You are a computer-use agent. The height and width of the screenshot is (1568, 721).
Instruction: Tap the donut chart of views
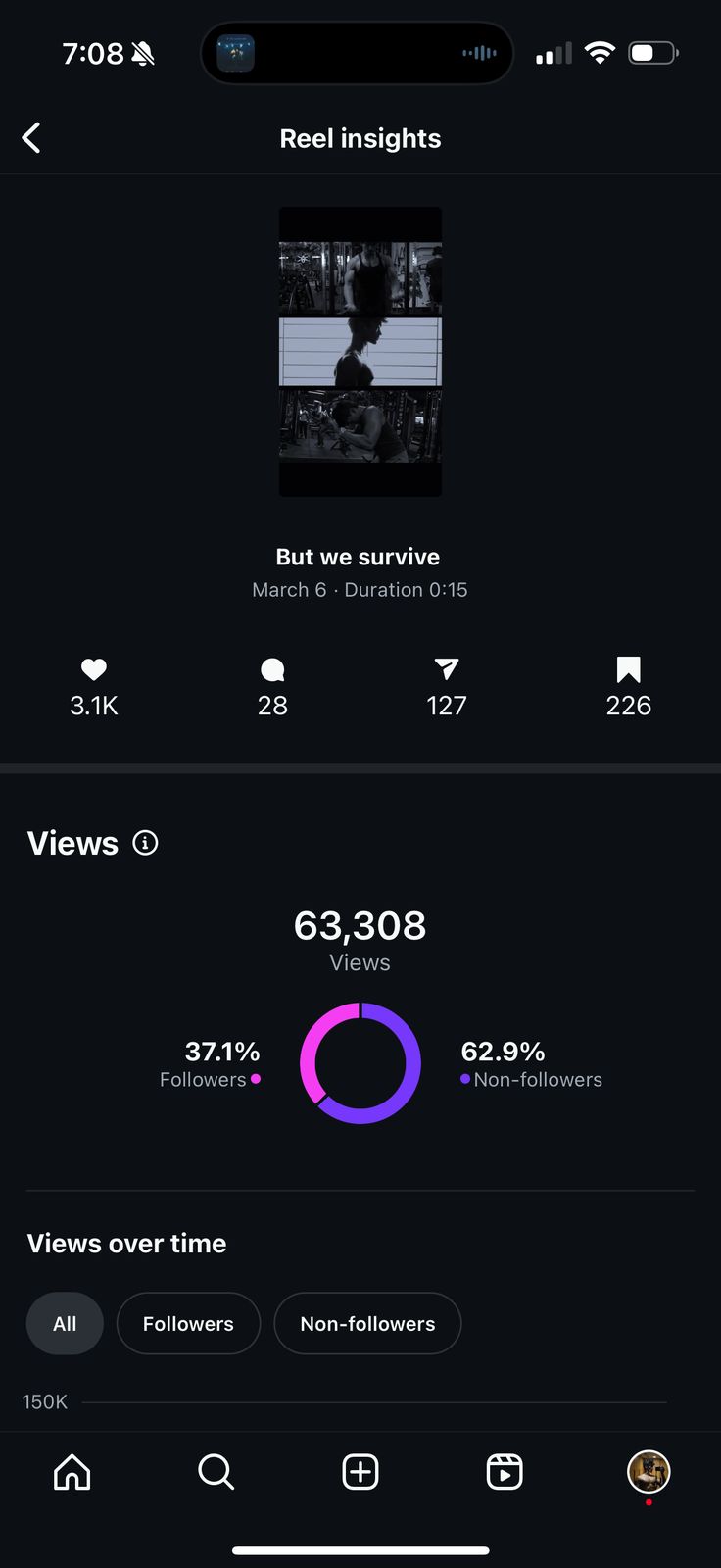point(360,1063)
